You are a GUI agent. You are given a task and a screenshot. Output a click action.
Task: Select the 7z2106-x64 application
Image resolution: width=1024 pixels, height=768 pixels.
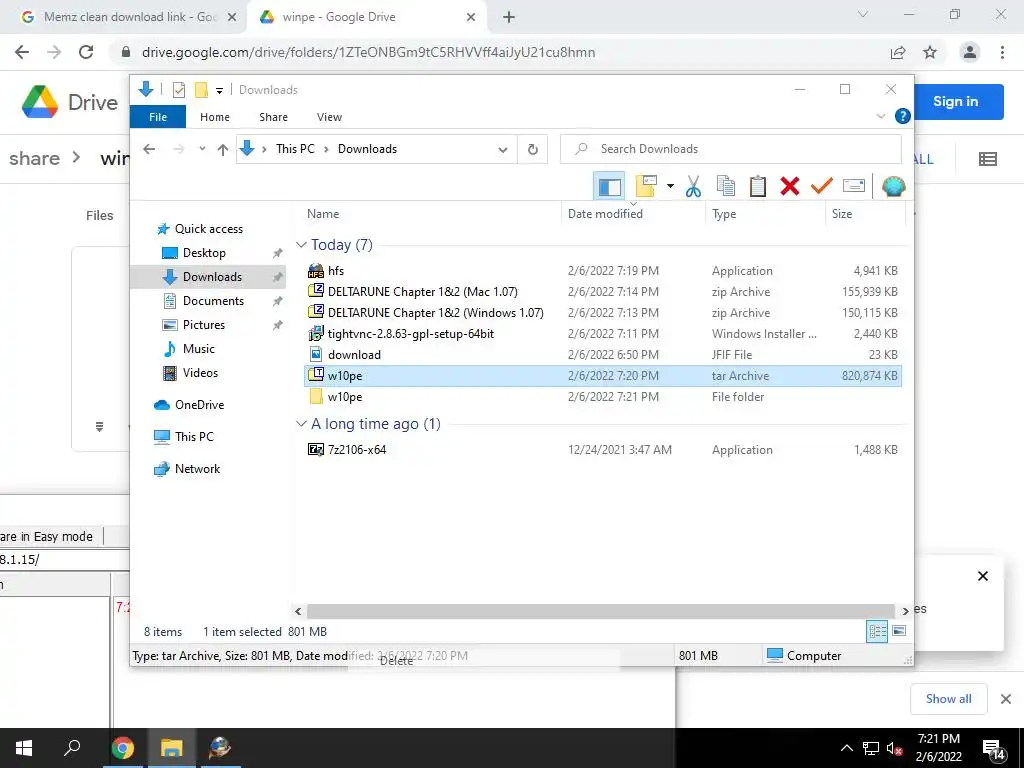[x=603, y=449]
